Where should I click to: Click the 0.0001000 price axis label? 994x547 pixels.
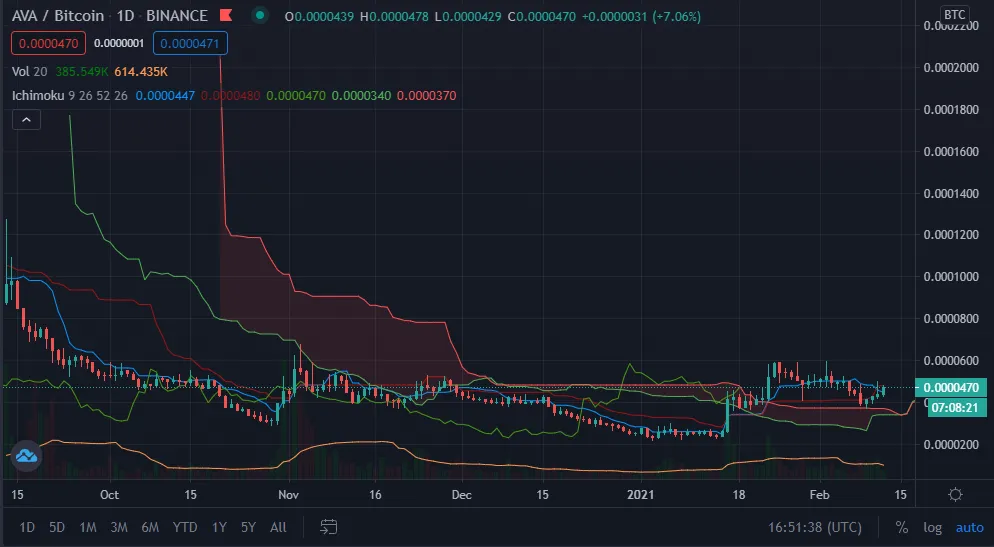point(951,276)
